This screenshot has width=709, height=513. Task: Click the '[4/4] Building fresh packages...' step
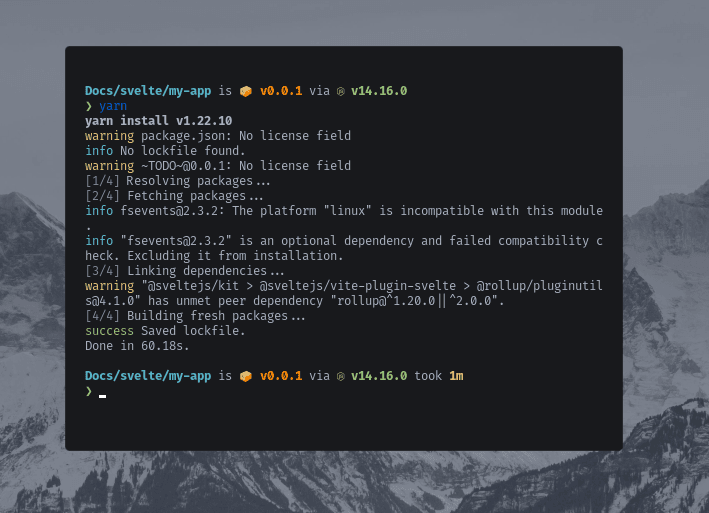tap(195, 316)
